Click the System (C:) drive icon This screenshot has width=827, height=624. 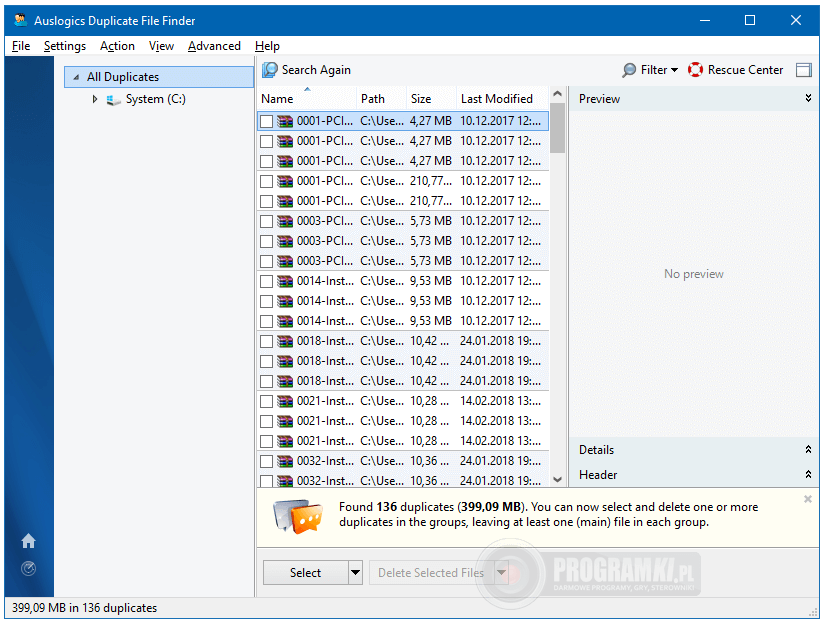(x=113, y=99)
